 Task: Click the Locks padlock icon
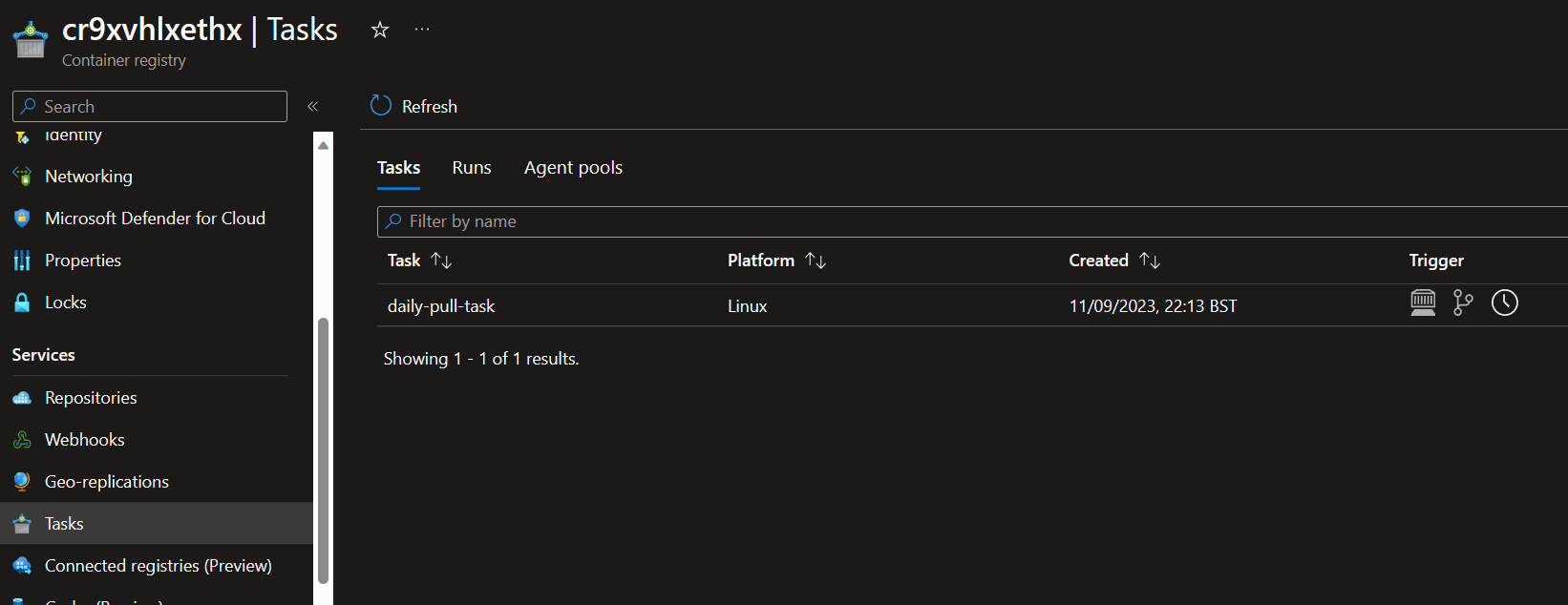(x=21, y=302)
